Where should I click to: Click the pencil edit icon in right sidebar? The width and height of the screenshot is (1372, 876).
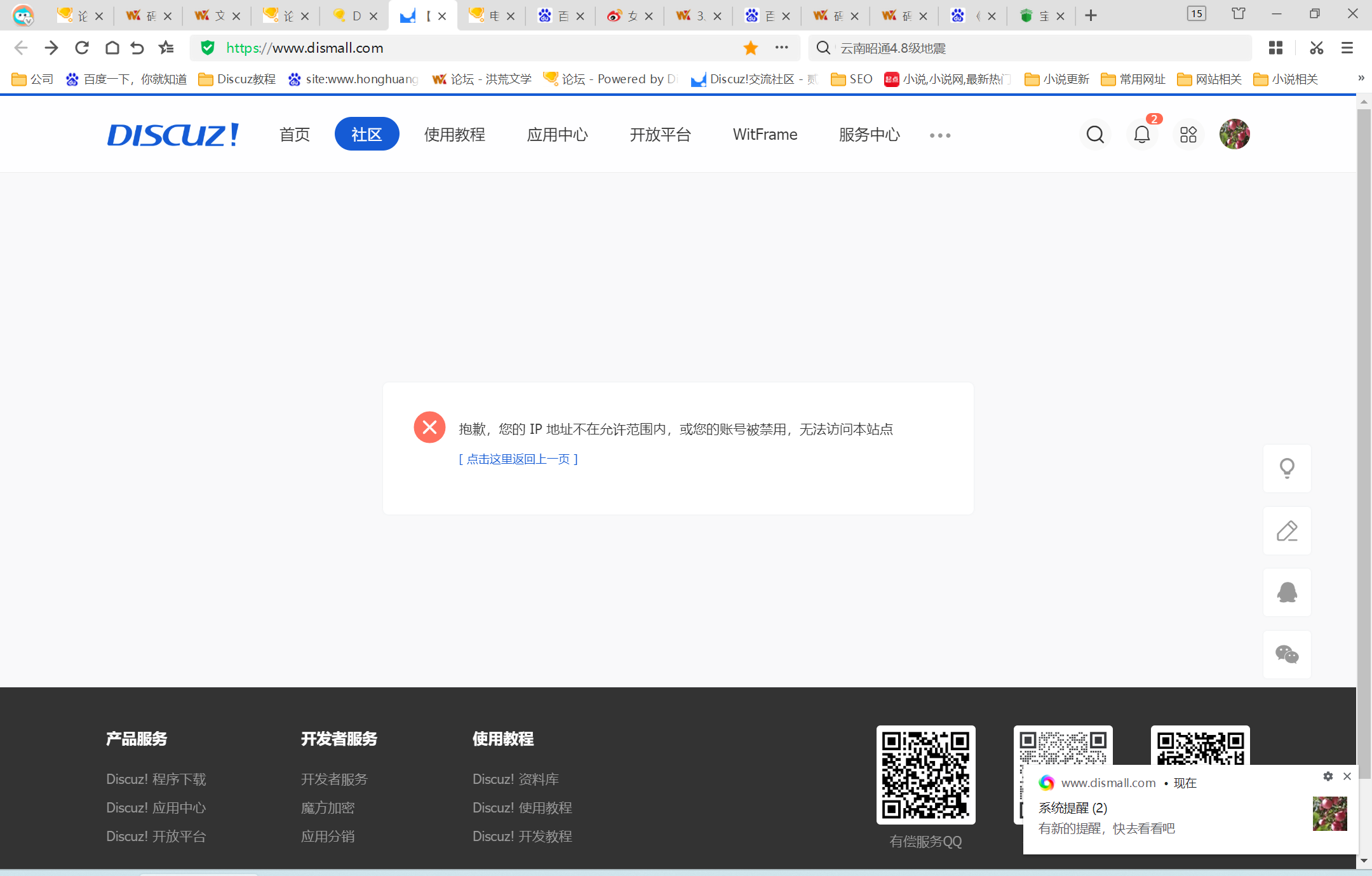pos(1287,530)
